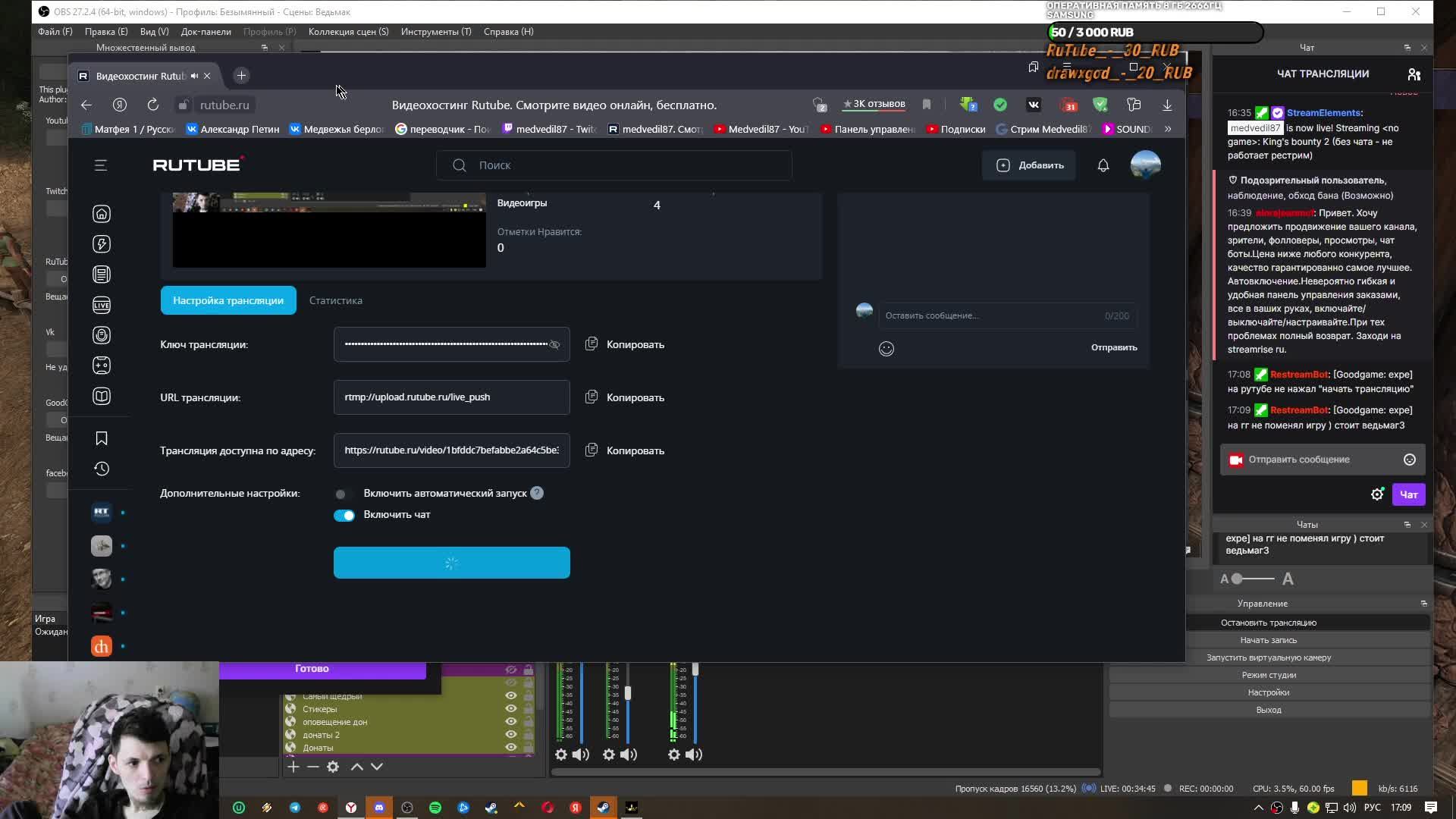Move source up with arrow button

(356, 767)
